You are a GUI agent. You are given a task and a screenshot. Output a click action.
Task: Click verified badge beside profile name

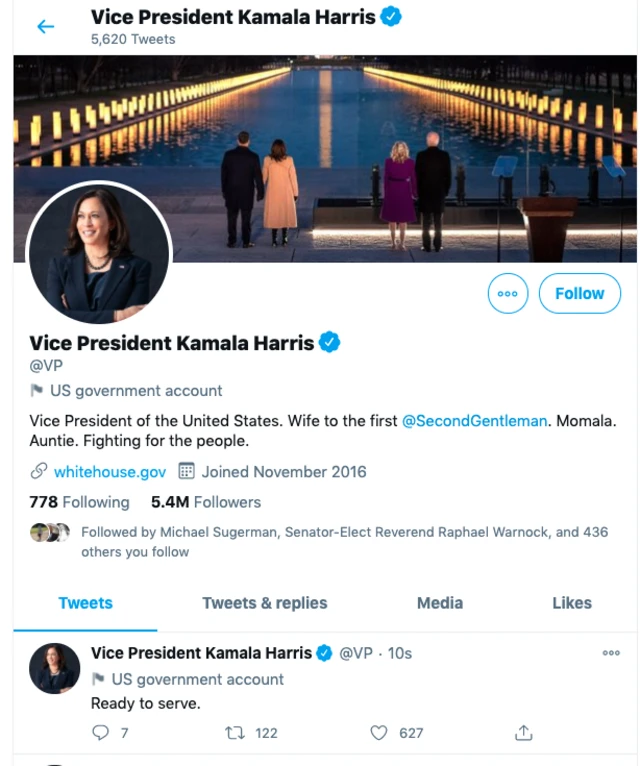(x=330, y=343)
